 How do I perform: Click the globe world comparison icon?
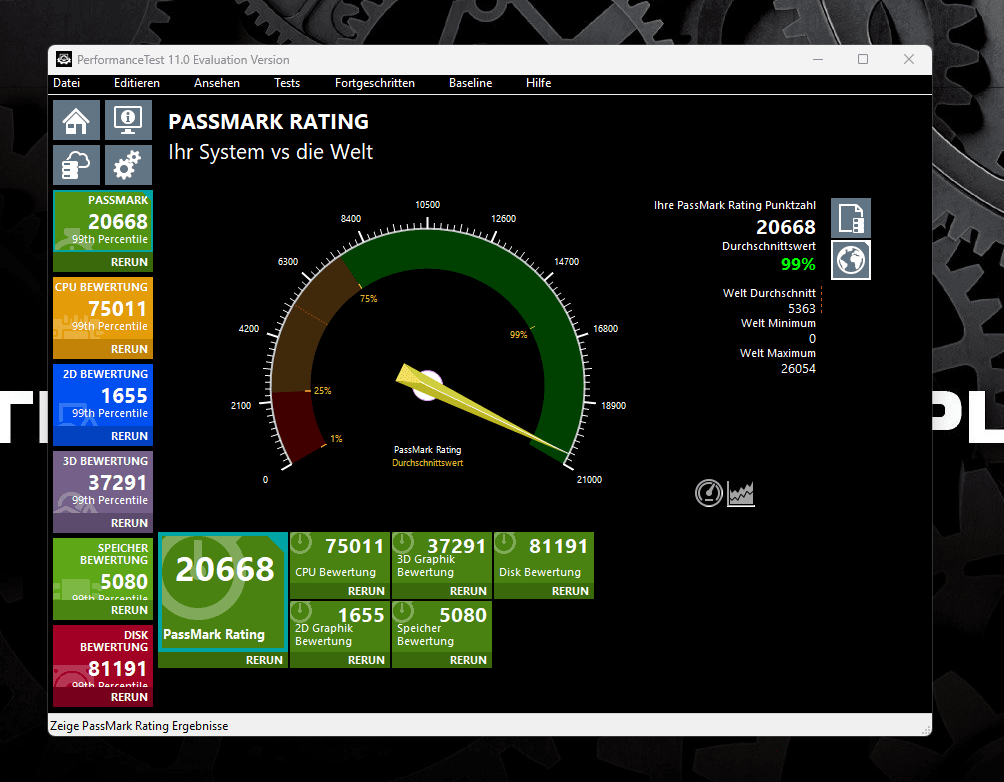[x=851, y=260]
